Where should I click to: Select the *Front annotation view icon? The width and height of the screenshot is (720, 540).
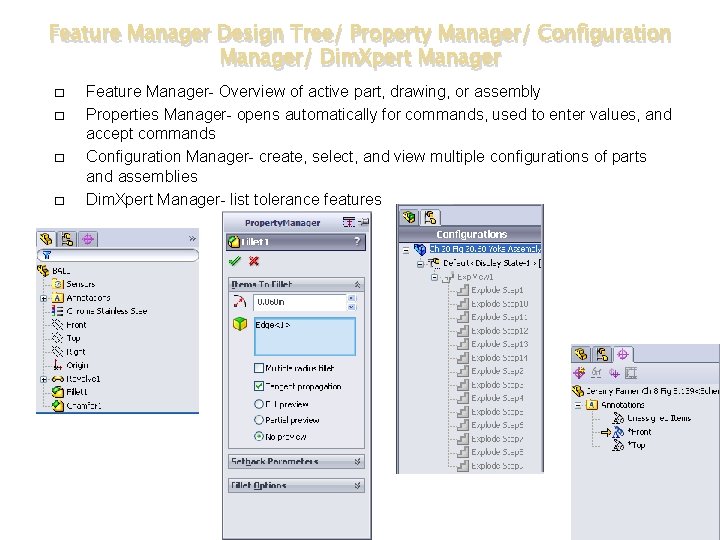click(619, 432)
